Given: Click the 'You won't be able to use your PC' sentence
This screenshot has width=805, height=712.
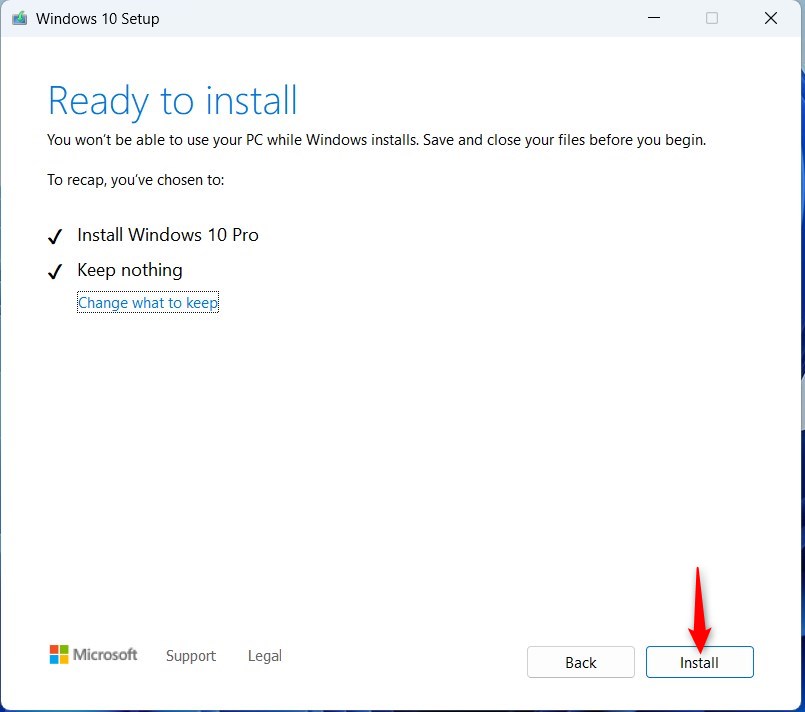Looking at the screenshot, I should 376,140.
